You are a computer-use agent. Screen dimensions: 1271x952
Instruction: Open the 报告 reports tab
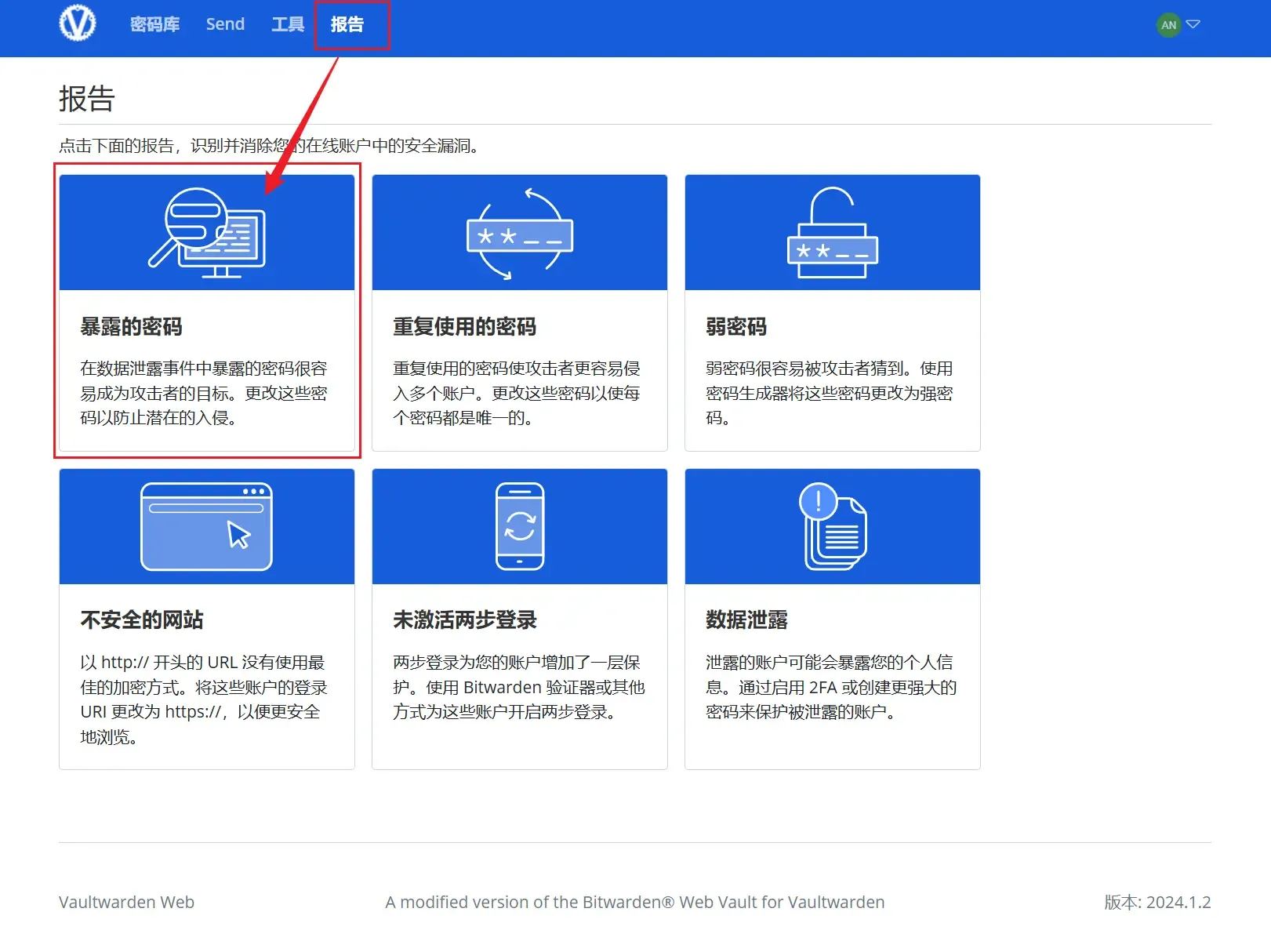[347, 24]
